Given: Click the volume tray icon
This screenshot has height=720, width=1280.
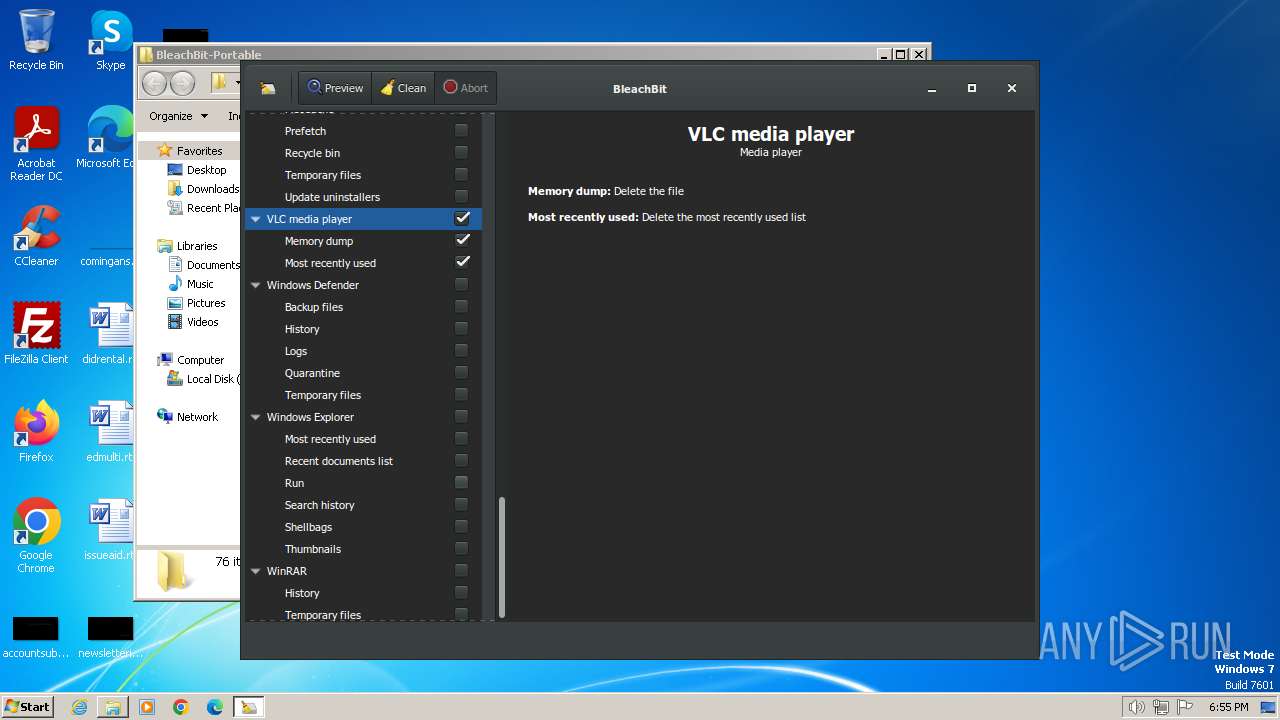Looking at the screenshot, I should click(1136, 707).
